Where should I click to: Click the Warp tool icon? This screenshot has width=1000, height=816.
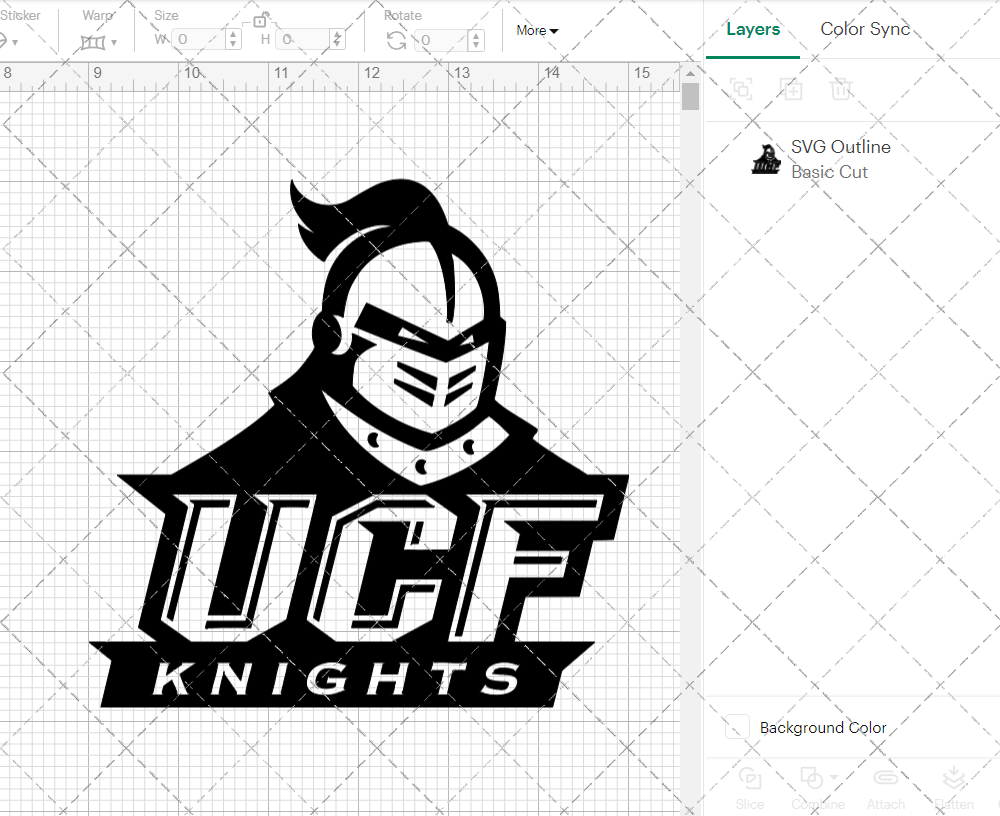pos(92,43)
